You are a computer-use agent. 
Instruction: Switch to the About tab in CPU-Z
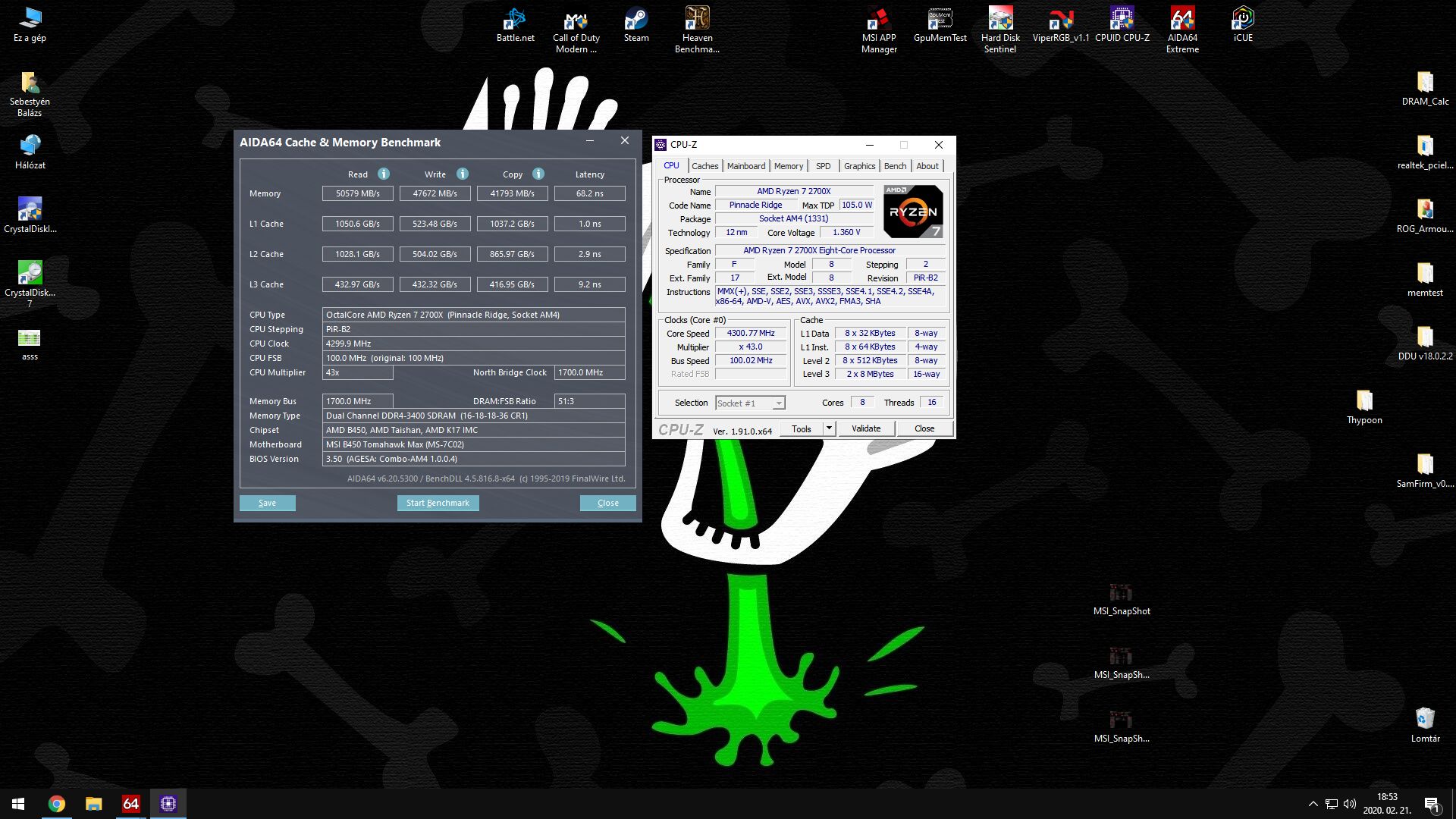(x=927, y=166)
